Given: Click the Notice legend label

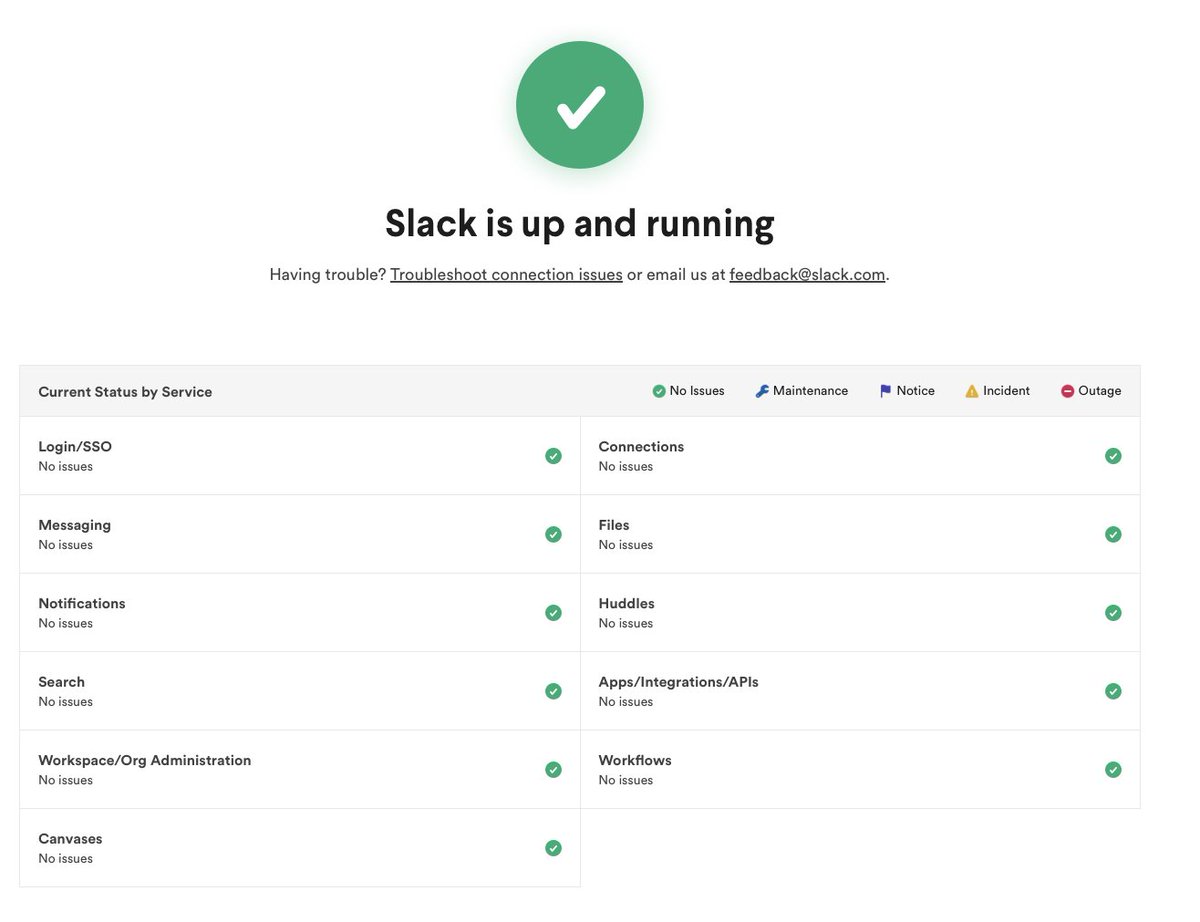Looking at the screenshot, I should pos(916,391).
